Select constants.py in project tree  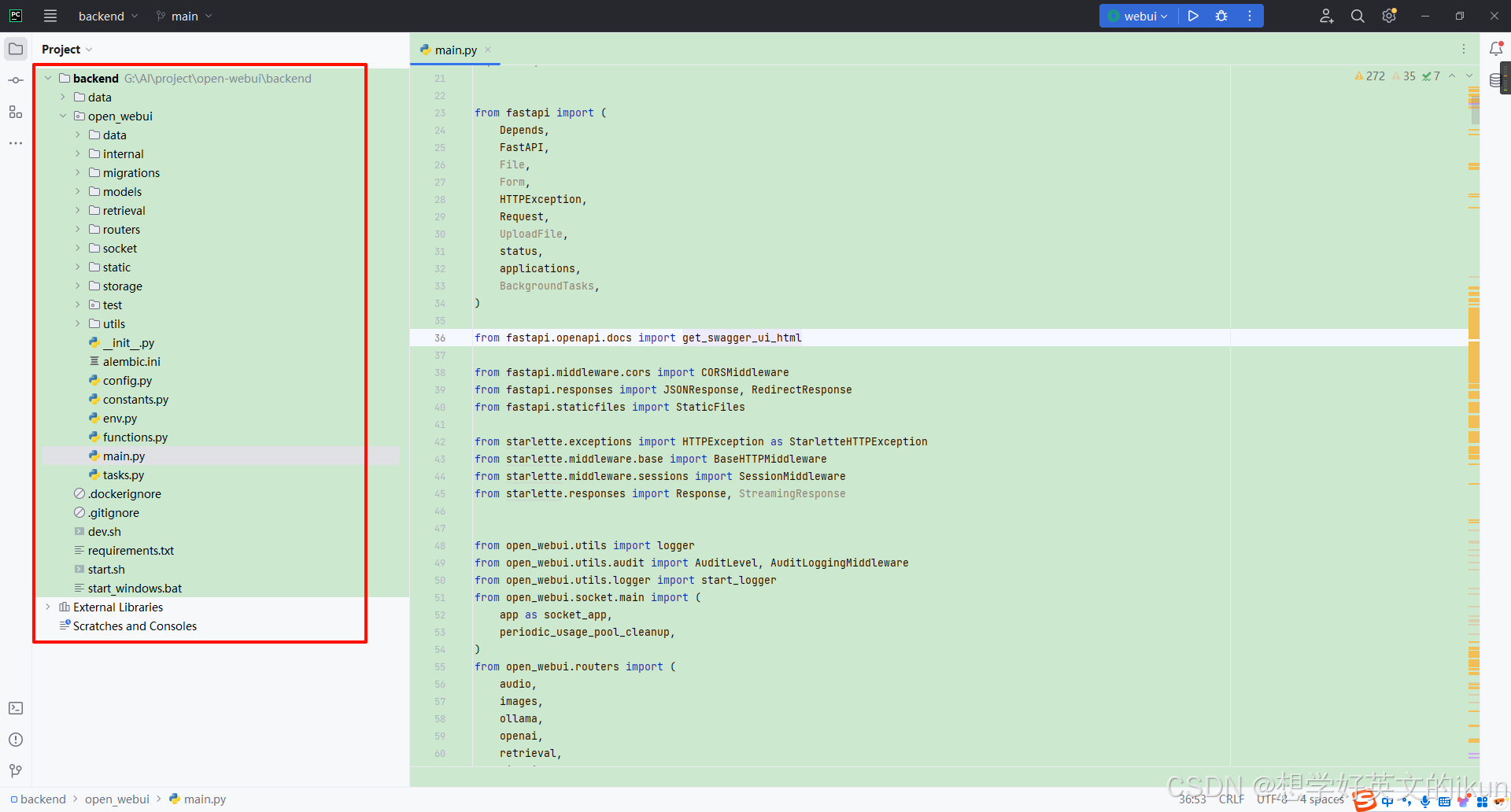135,400
